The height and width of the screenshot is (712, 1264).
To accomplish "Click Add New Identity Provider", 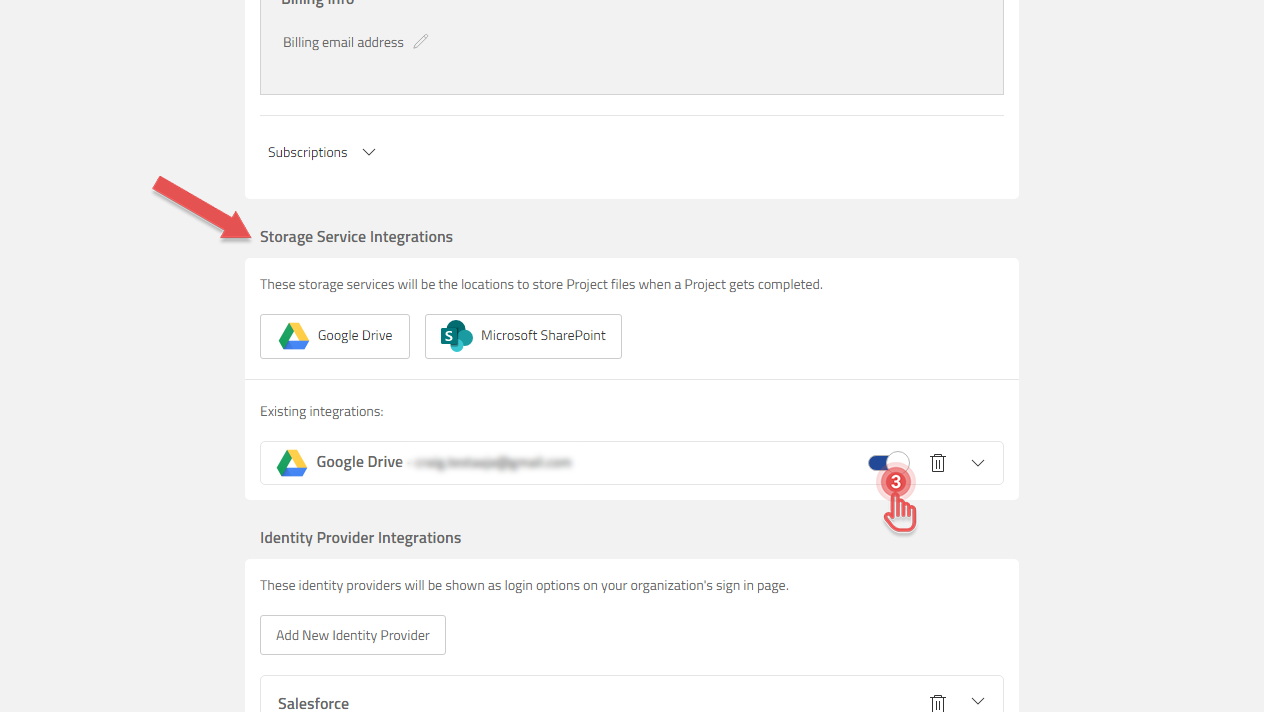I will 352,634.
